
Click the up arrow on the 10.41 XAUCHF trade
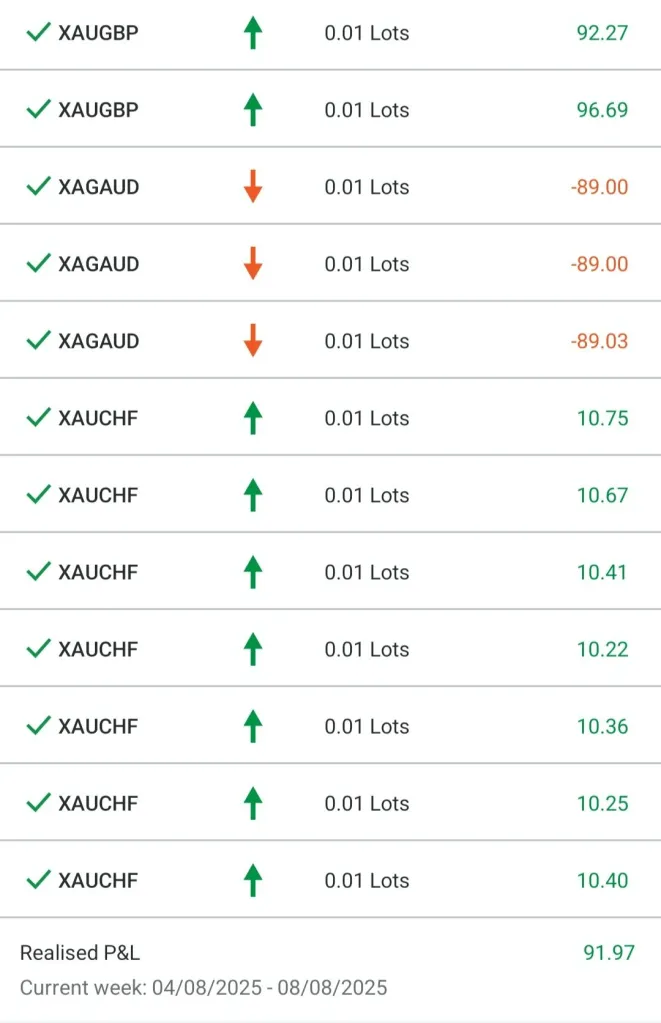point(253,572)
